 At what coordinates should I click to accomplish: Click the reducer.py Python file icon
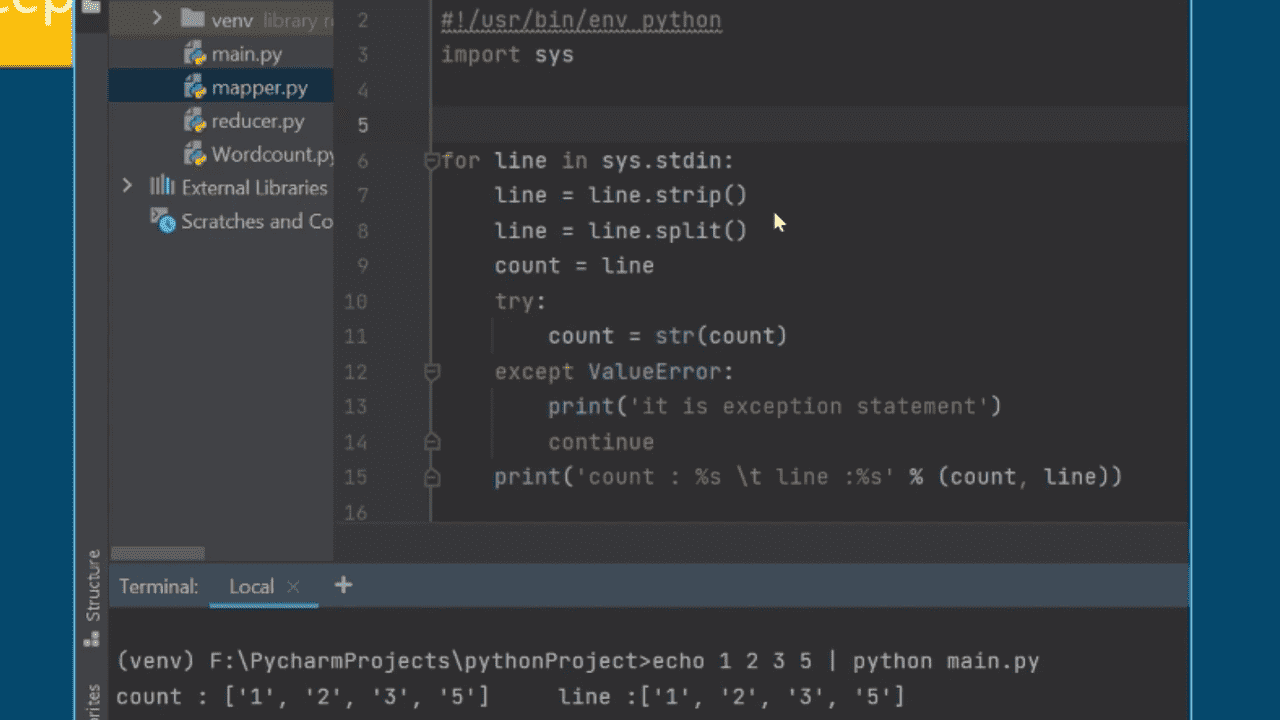tap(195, 122)
